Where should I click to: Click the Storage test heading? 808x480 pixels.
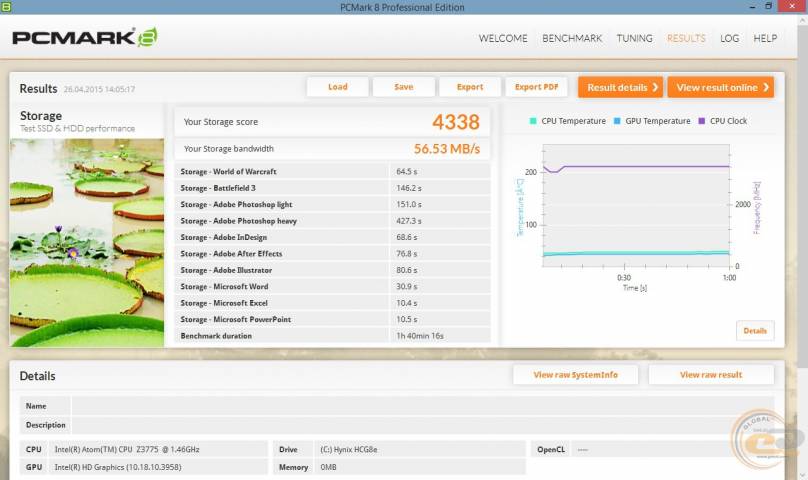[x=41, y=116]
